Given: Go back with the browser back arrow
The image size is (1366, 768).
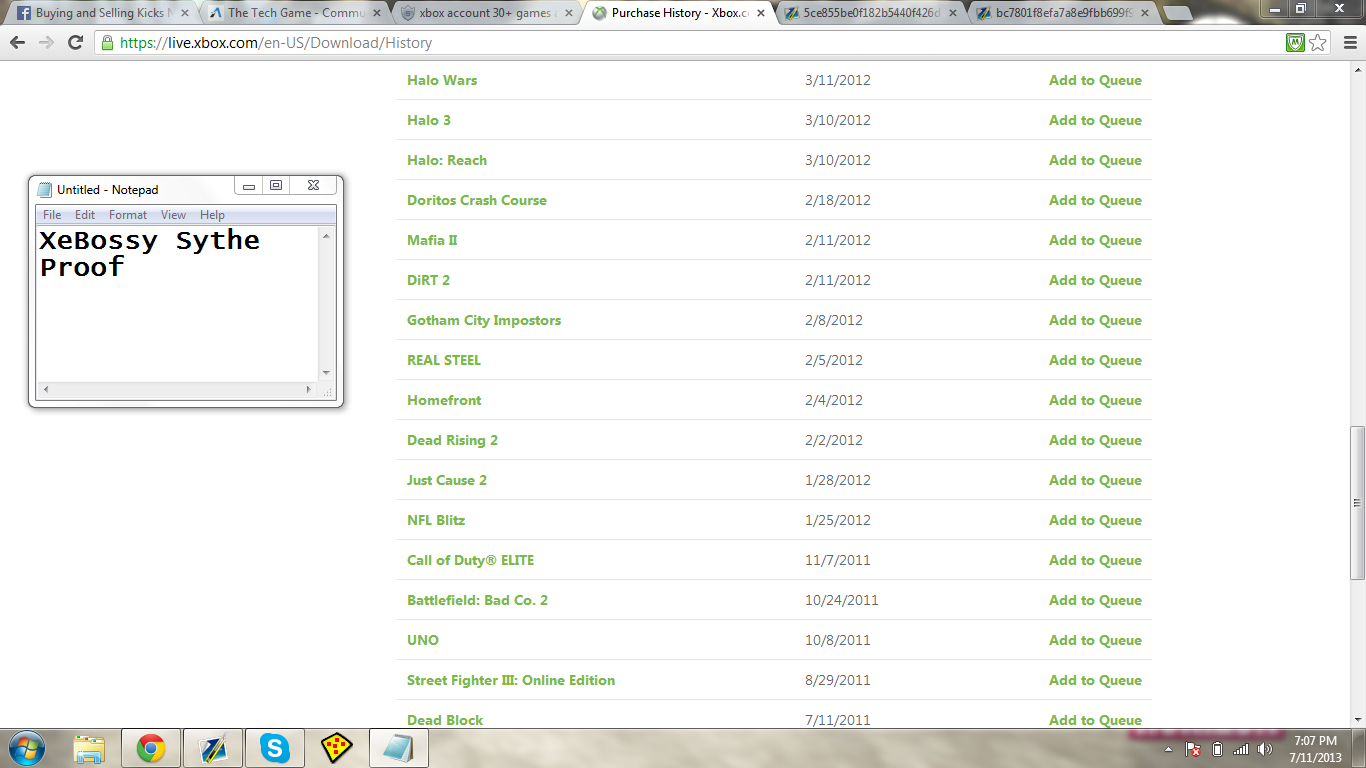Looking at the screenshot, I should click(x=17, y=43).
